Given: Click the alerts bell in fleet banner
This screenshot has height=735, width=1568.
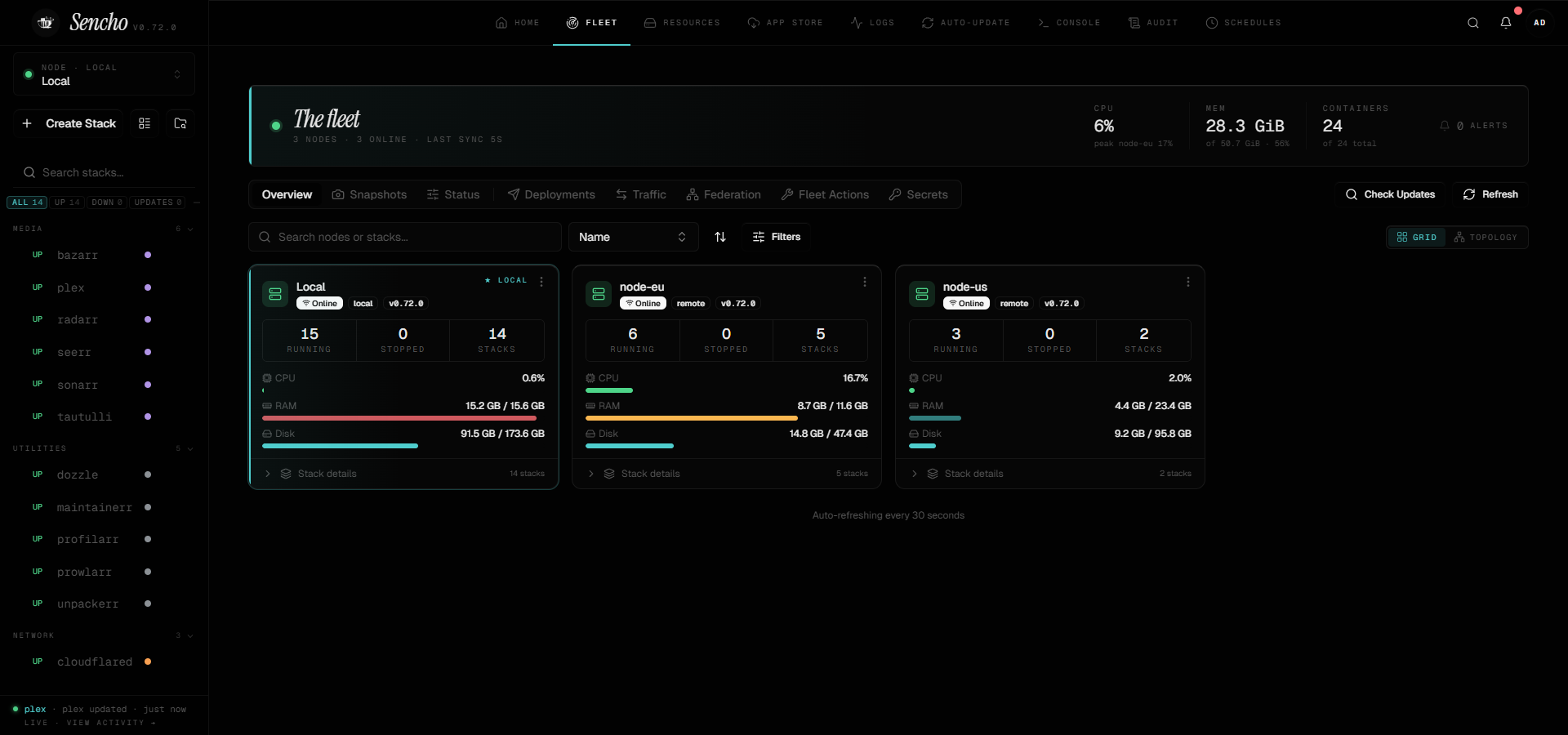Looking at the screenshot, I should point(1445,126).
